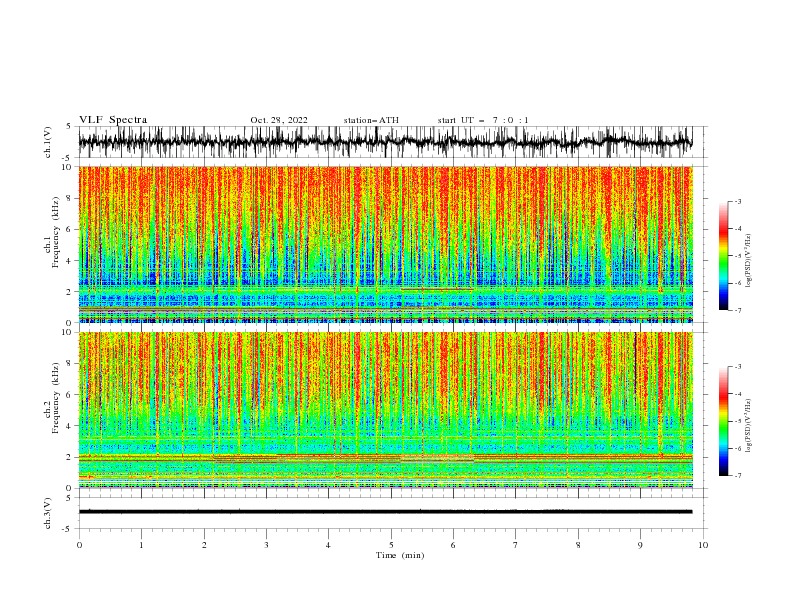
Task: Click the ch.2 spectrogram panel
Action: click(385, 410)
